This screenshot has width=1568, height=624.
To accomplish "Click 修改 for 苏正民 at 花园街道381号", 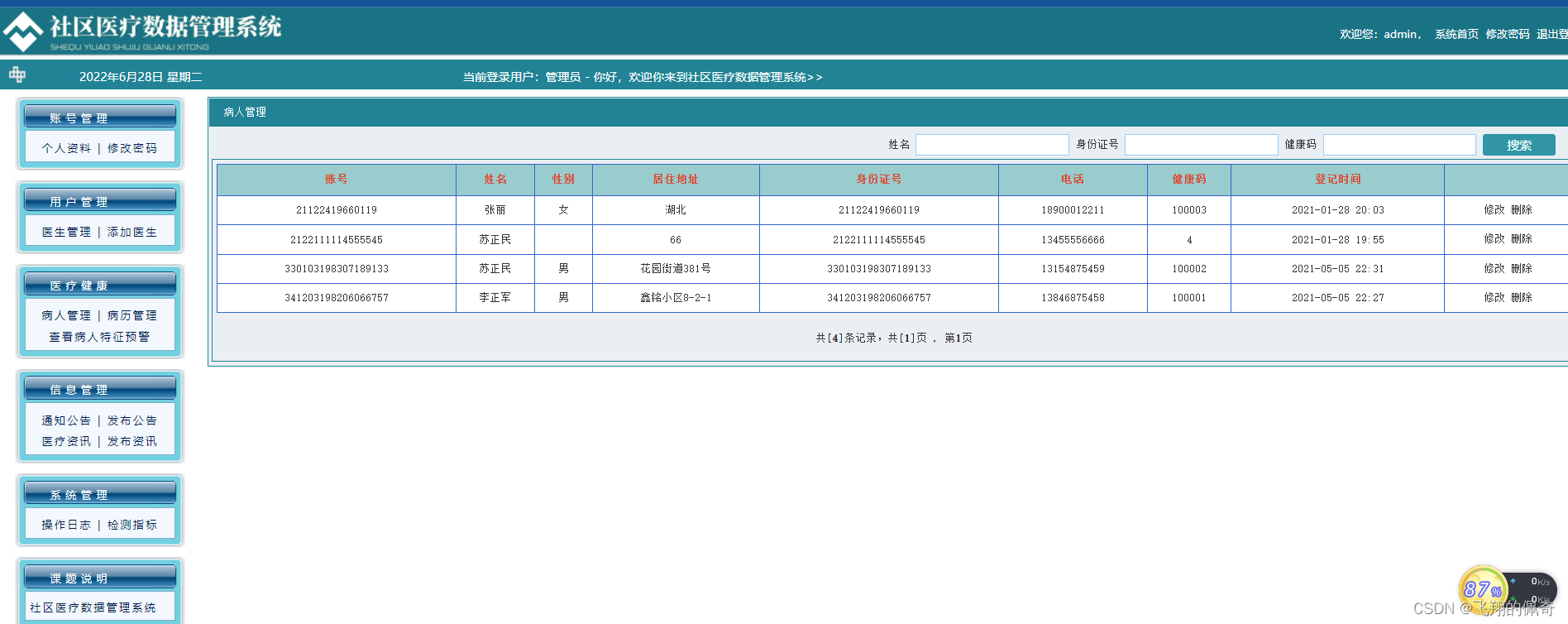I will tap(1494, 268).
